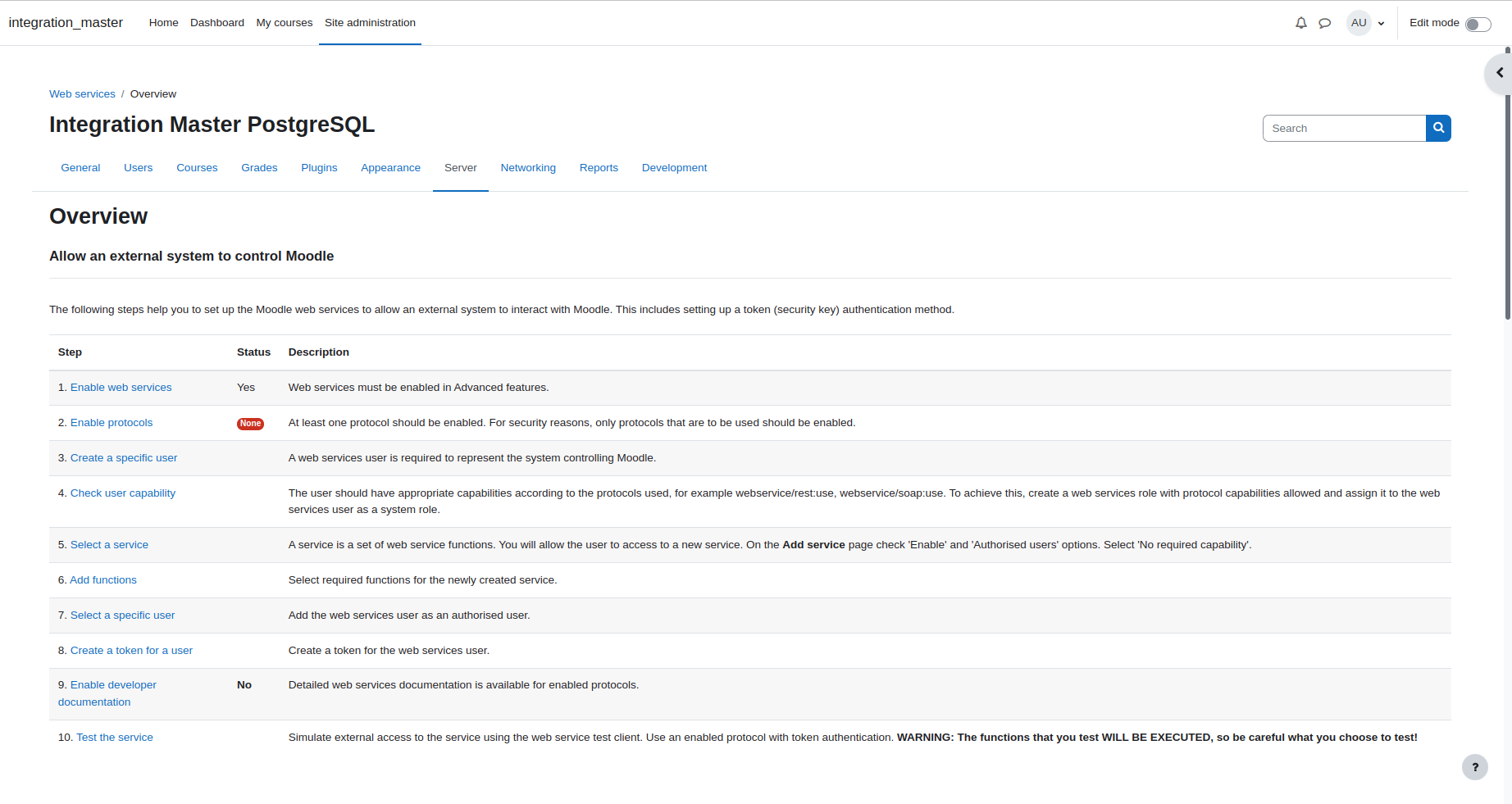This screenshot has height=804, width=1512.
Task: Click the Overview breadcrumb text
Action: click(153, 94)
